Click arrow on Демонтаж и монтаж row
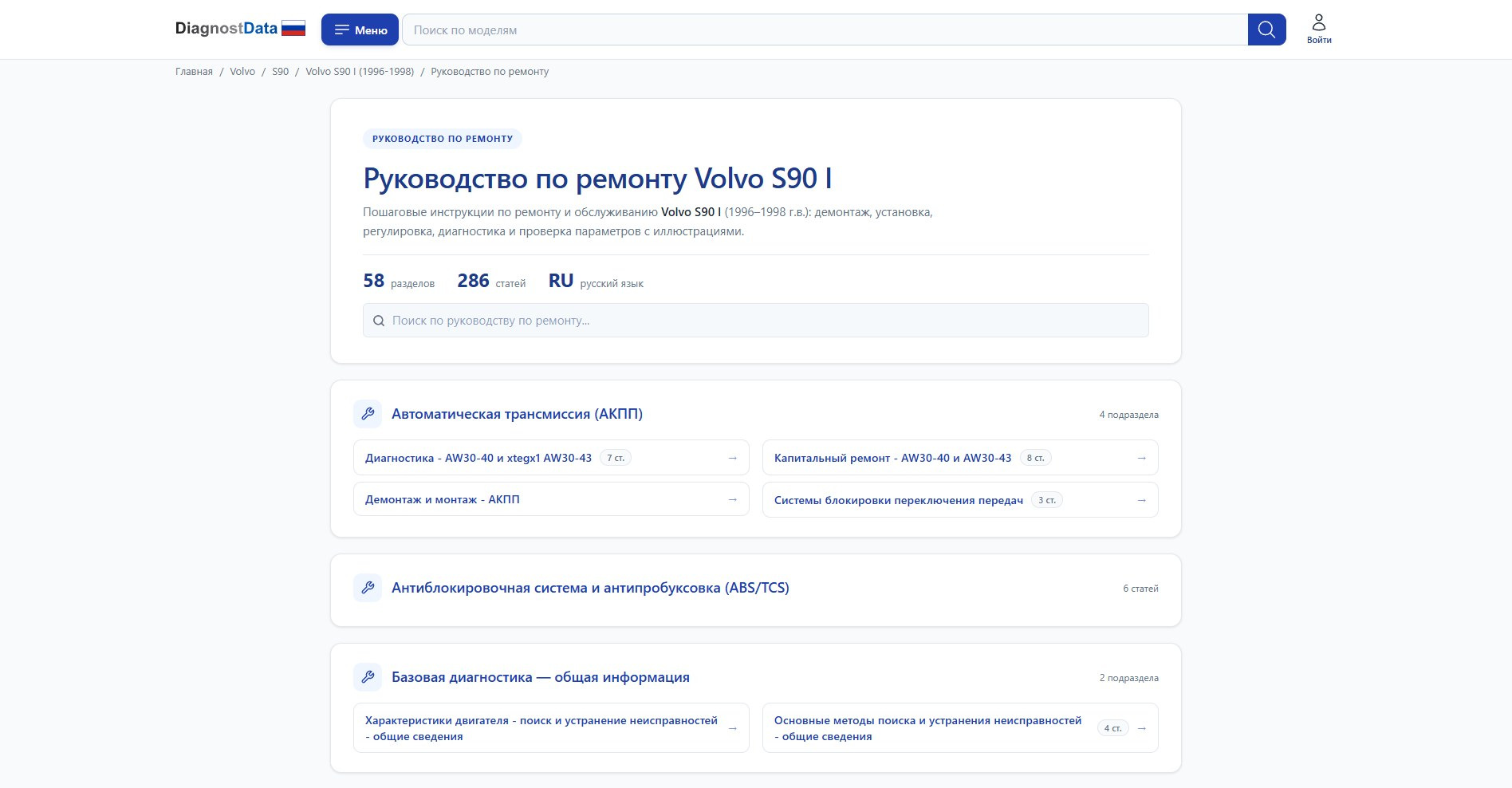The width and height of the screenshot is (1512, 788). 732,499
